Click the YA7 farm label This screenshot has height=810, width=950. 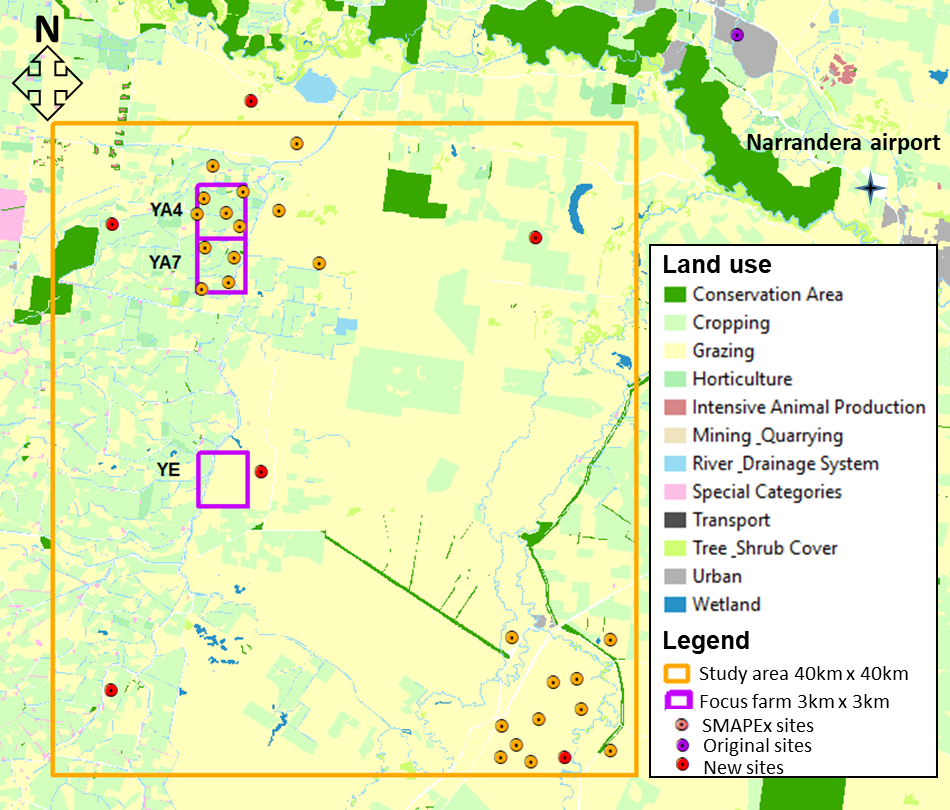[165, 262]
